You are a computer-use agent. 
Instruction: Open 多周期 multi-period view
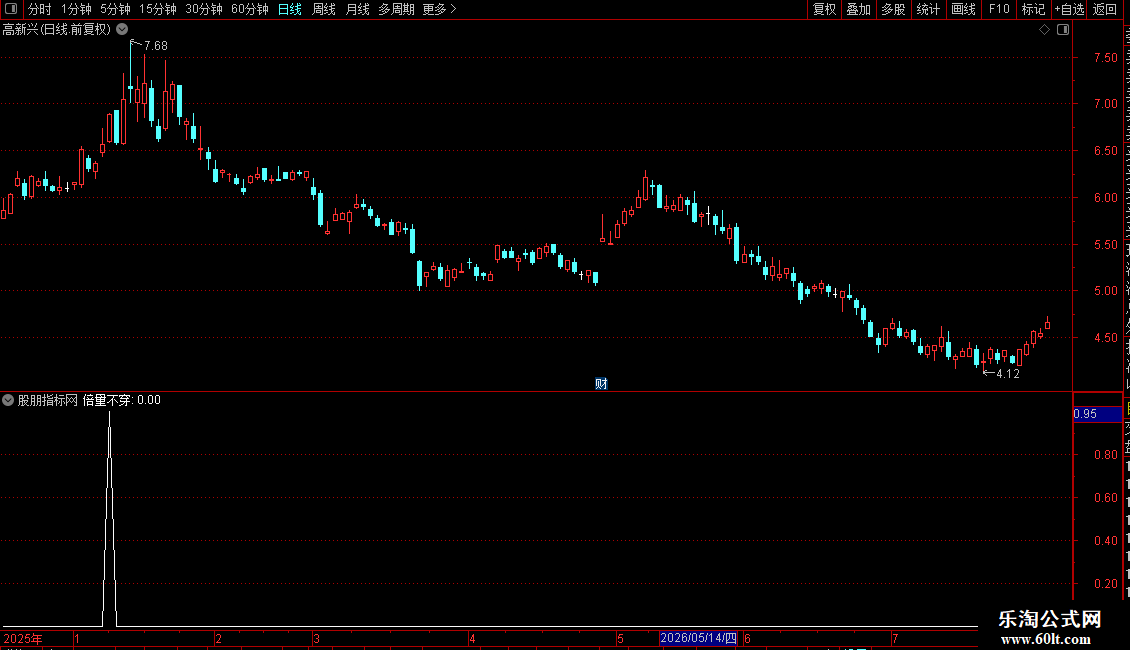point(396,9)
